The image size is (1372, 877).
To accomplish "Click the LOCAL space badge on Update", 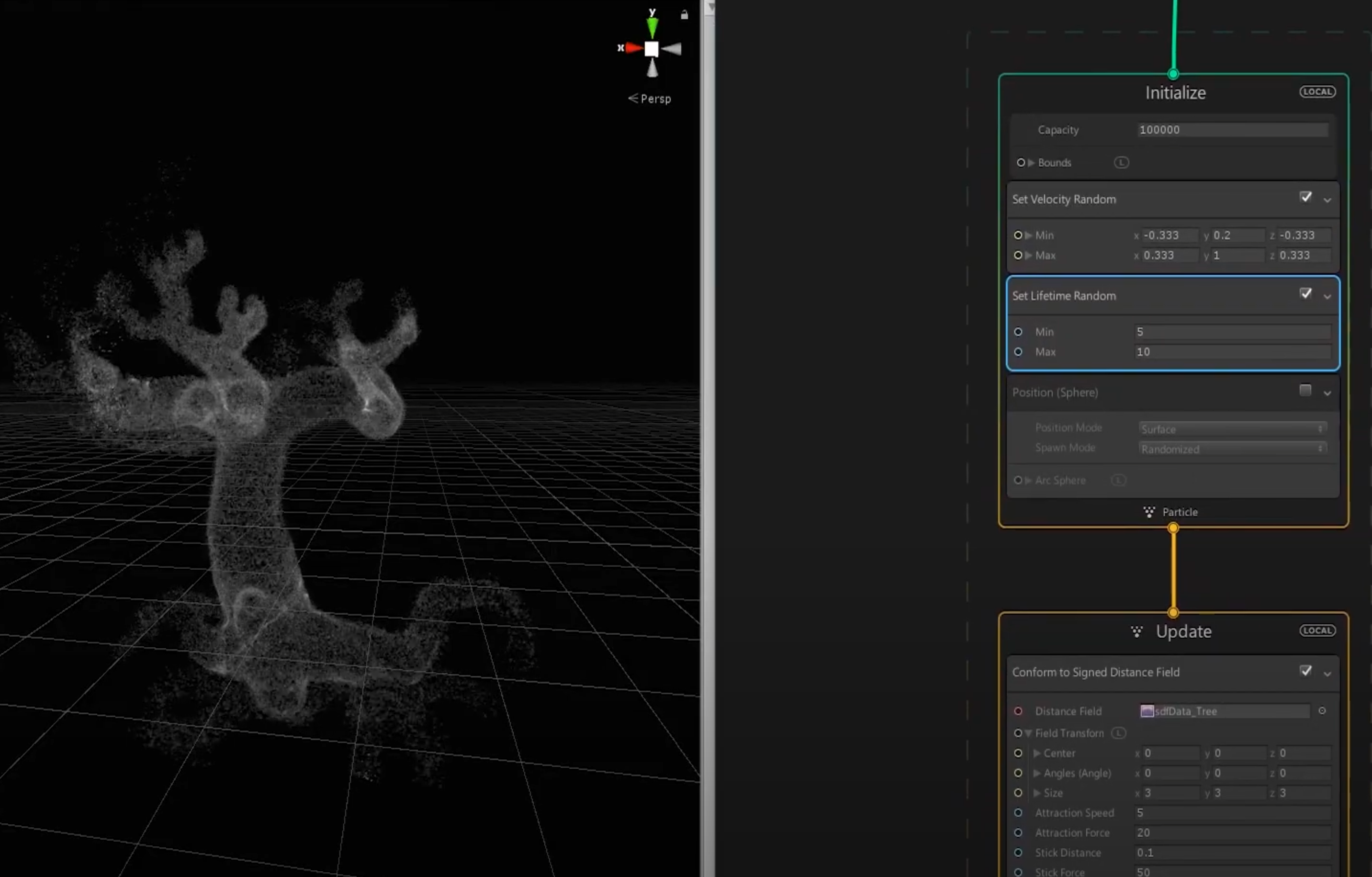I will pos(1317,630).
